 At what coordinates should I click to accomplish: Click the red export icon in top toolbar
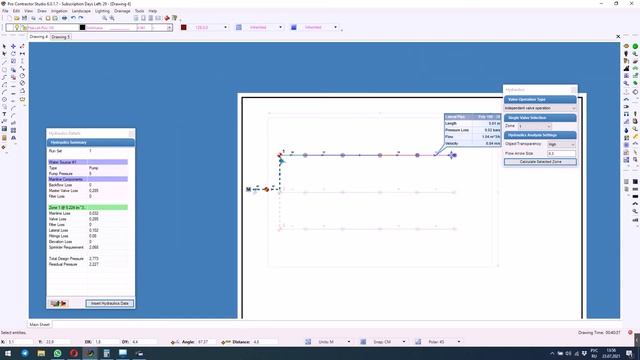(167, 18)
